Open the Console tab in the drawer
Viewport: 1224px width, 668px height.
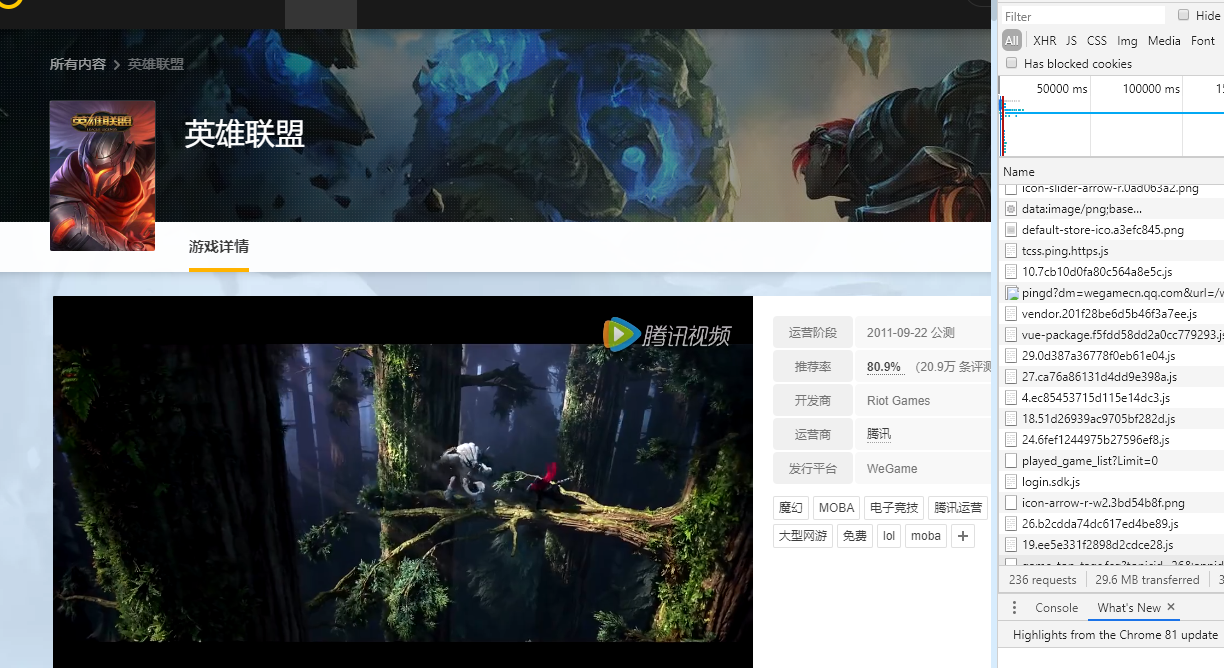(1056, 607)
